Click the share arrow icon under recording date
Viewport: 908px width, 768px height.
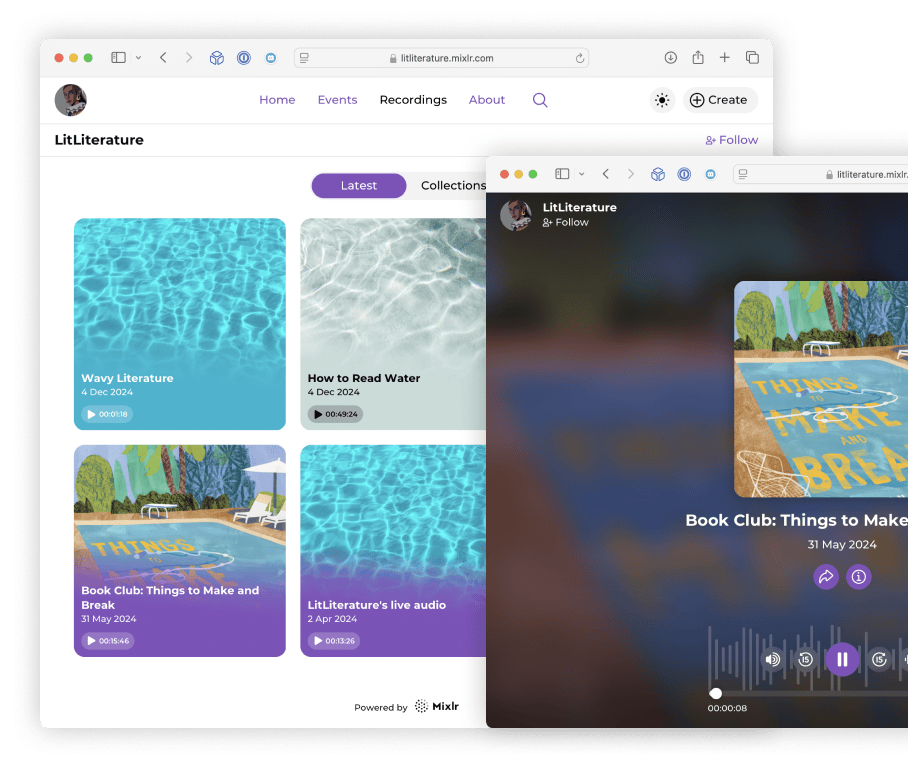click(825, 577)
